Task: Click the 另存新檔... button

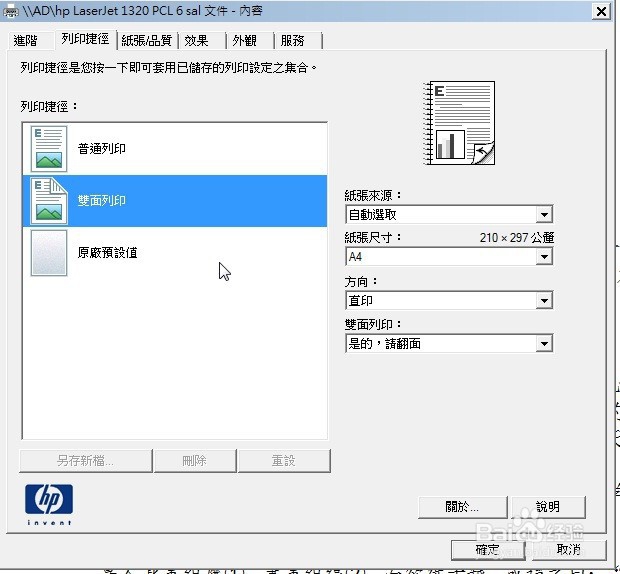Action: pyautogui.click(x=85, y=461)
